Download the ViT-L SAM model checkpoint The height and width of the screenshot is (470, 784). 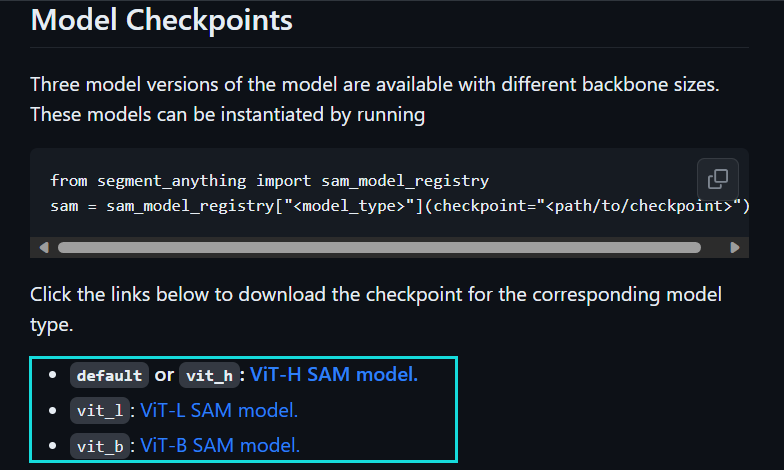219,410
